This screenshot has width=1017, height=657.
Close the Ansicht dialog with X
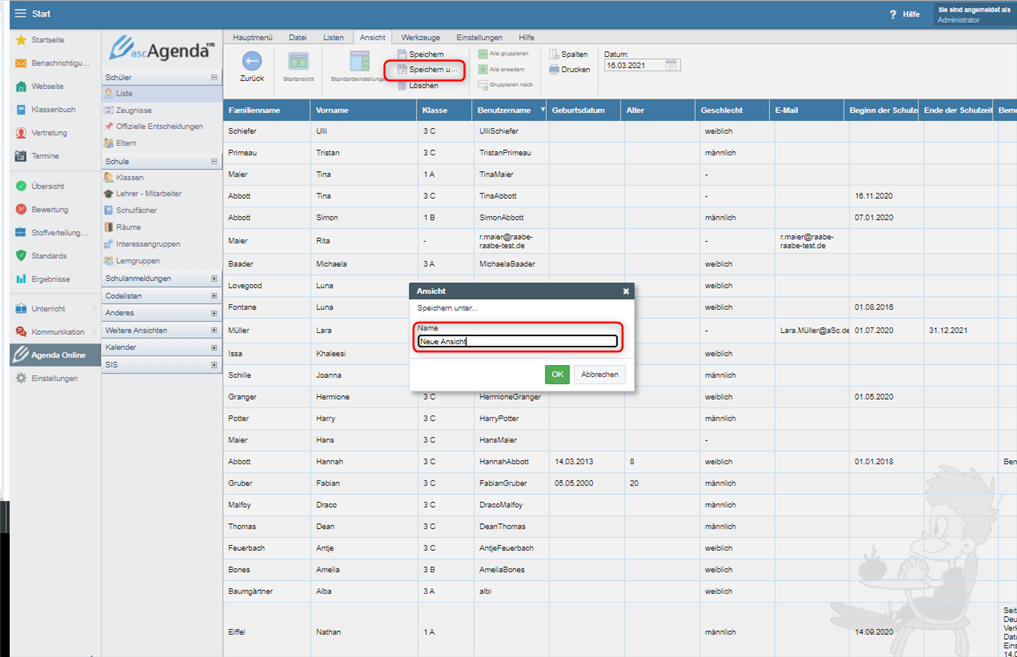tap(626, 291)
